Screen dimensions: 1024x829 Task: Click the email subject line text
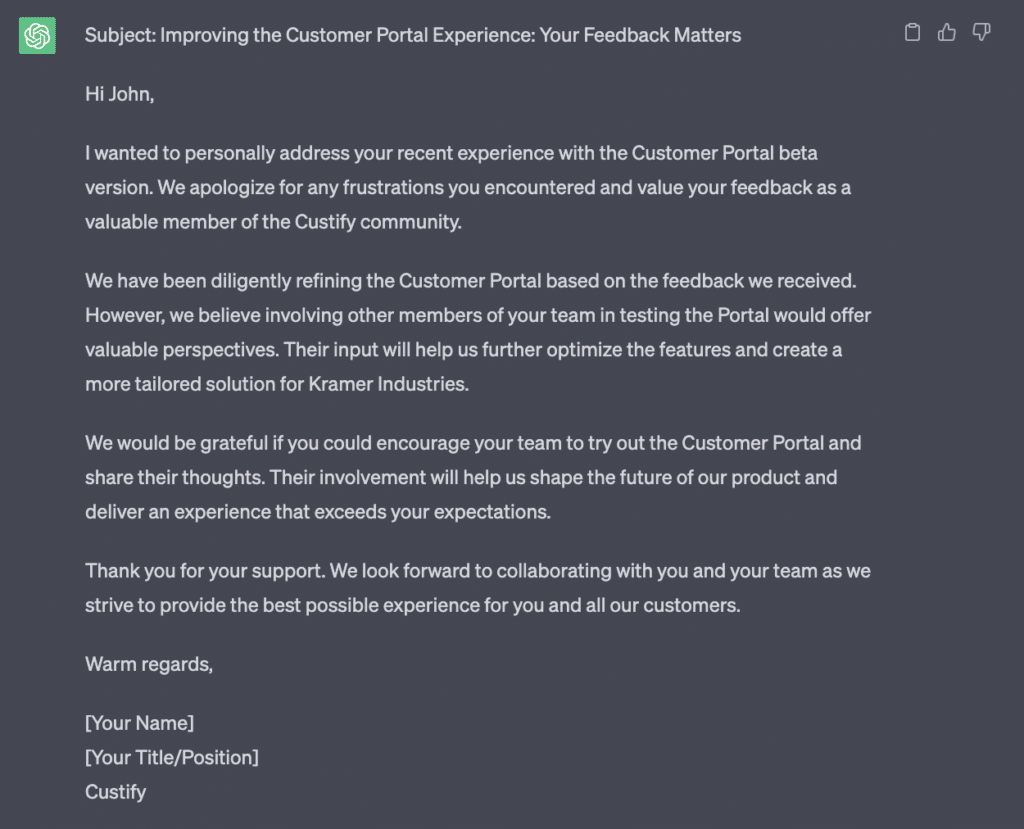[413, 35]
